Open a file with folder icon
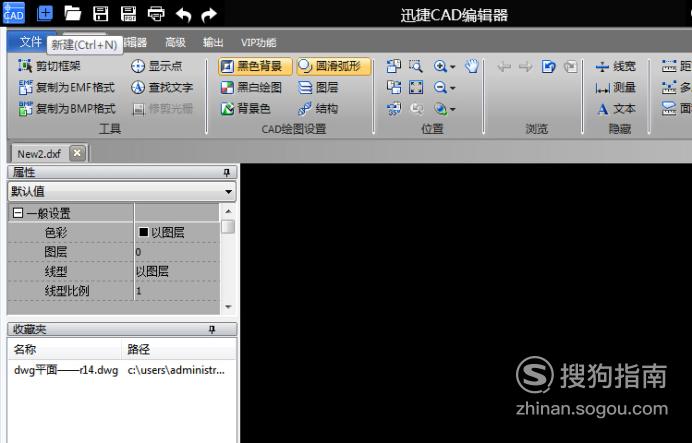 click(73, 14)
